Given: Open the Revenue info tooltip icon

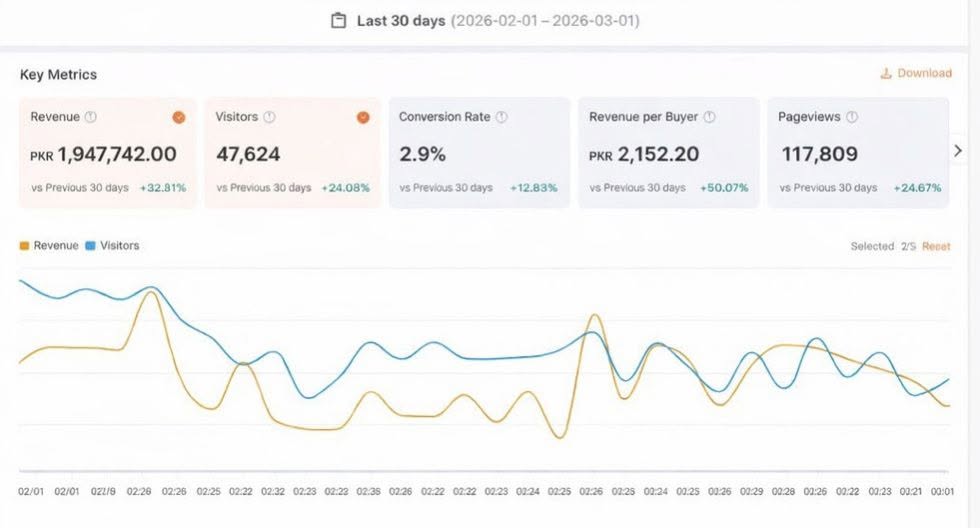Looking at the screenshot, I should click(x=91, y=117).
